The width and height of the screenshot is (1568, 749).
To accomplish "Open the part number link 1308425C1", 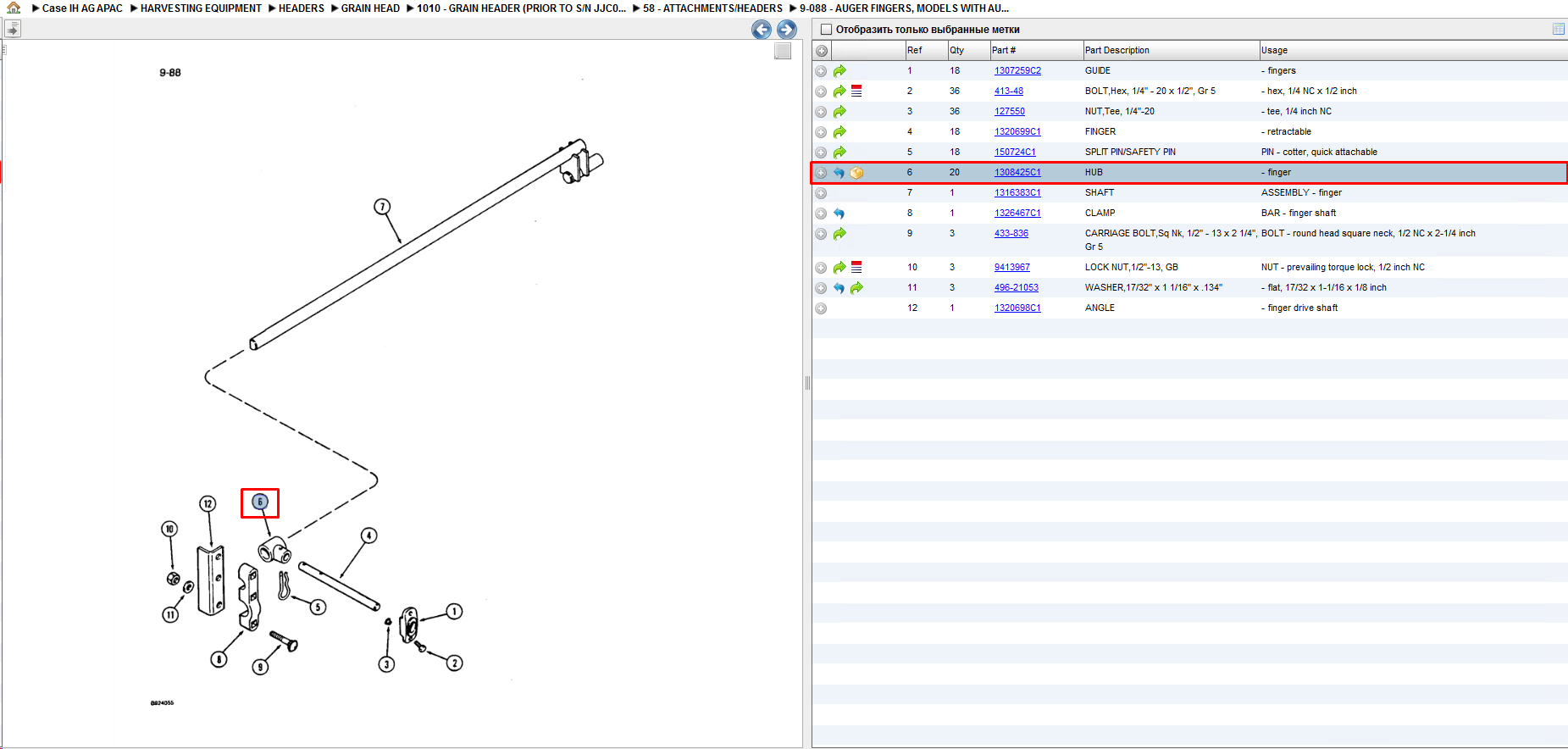I will [1017, 173].
